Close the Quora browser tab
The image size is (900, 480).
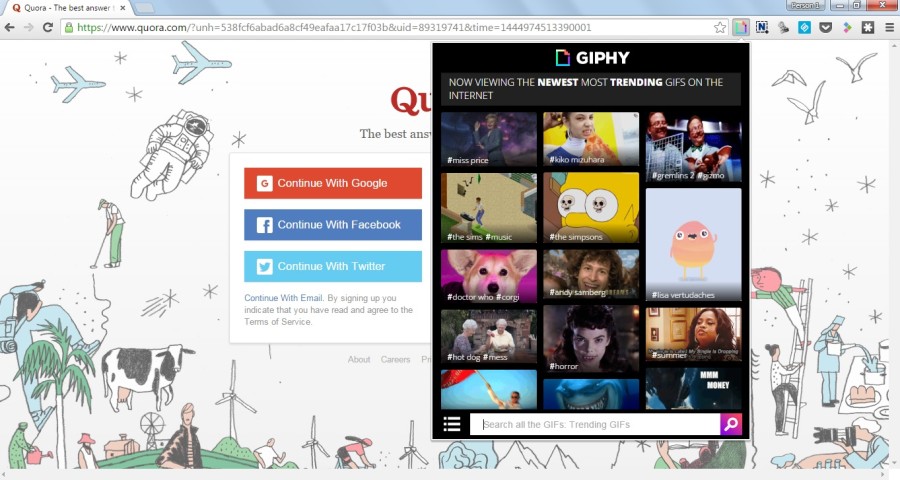[x=122, y=8]
